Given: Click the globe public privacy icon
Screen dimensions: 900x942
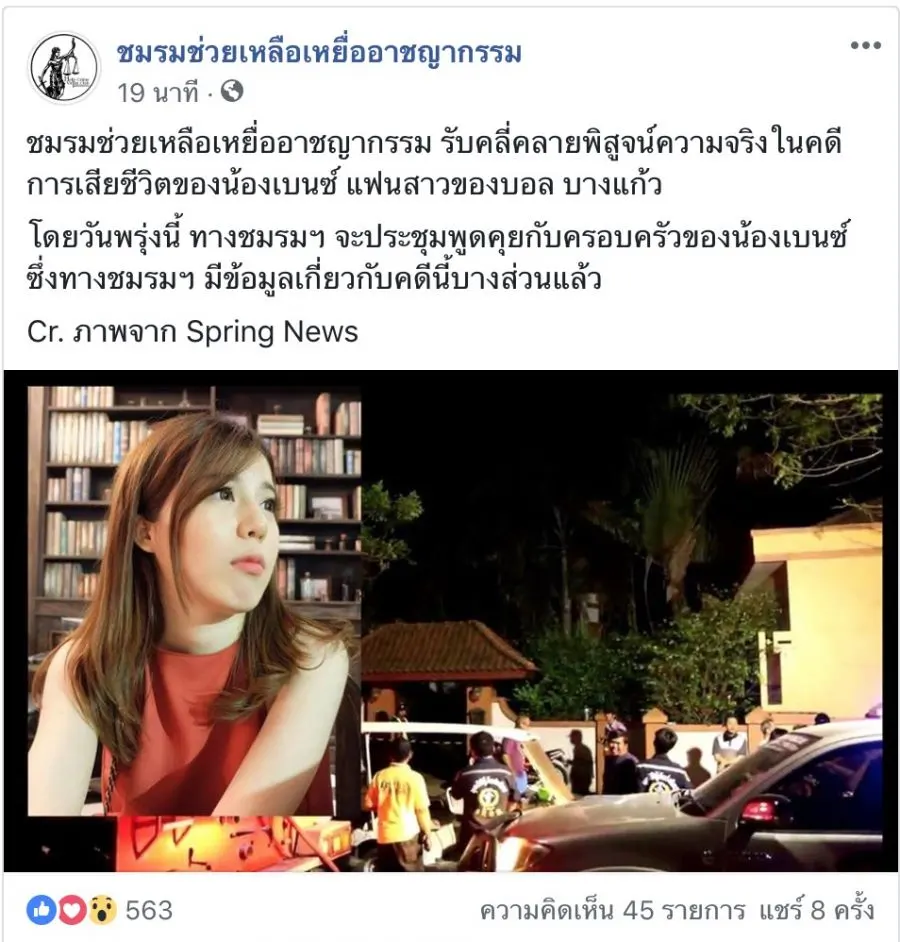Looking at the screenshot, I should coord(232,91).
